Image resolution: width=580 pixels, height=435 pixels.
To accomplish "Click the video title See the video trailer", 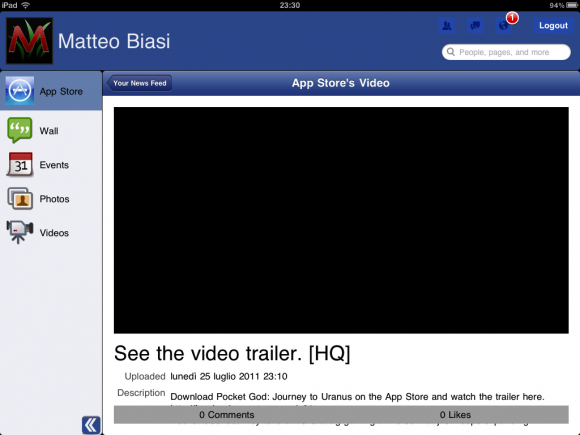I will [232, 353].
